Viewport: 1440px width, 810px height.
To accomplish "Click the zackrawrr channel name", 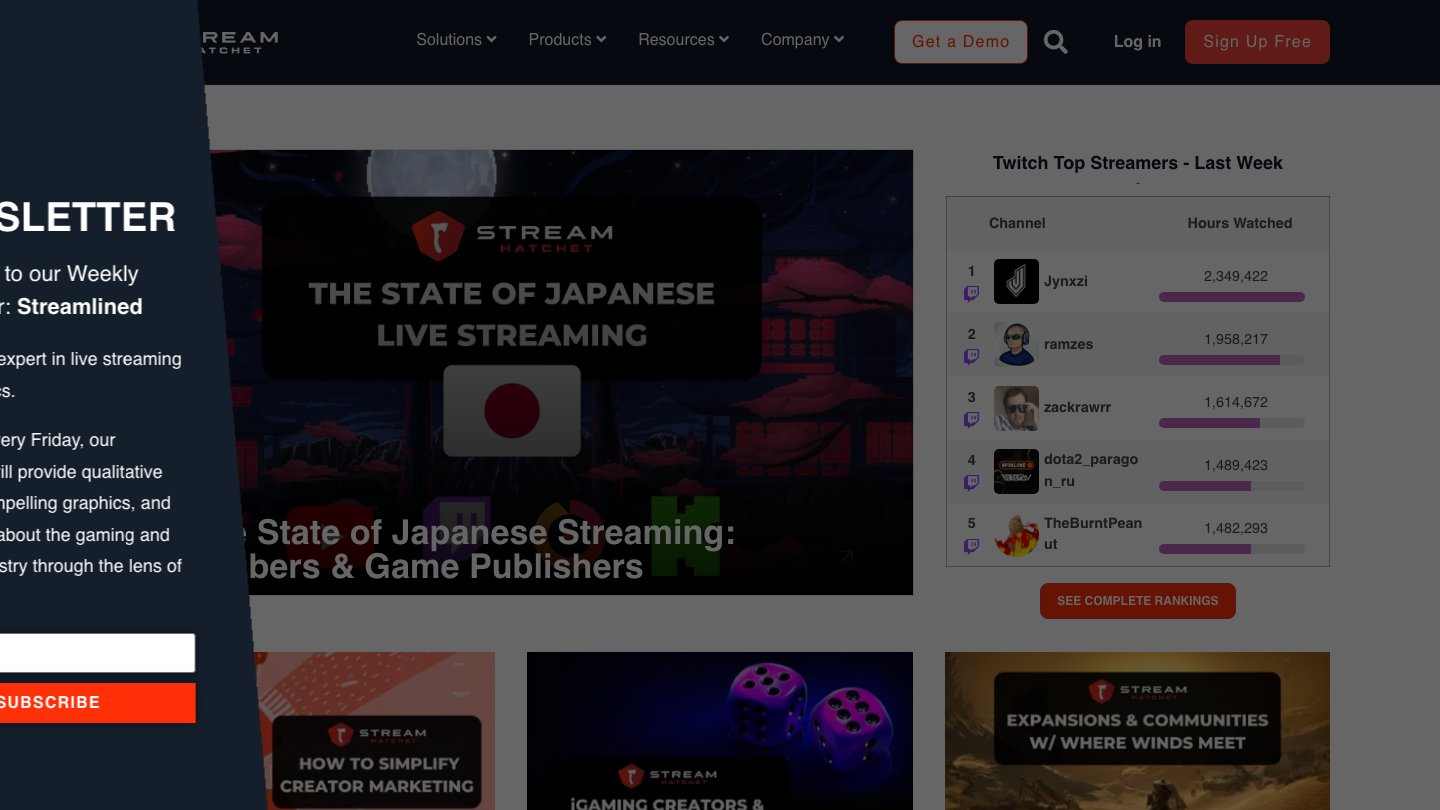I will pyautogui.click(x=1078, y=407).
